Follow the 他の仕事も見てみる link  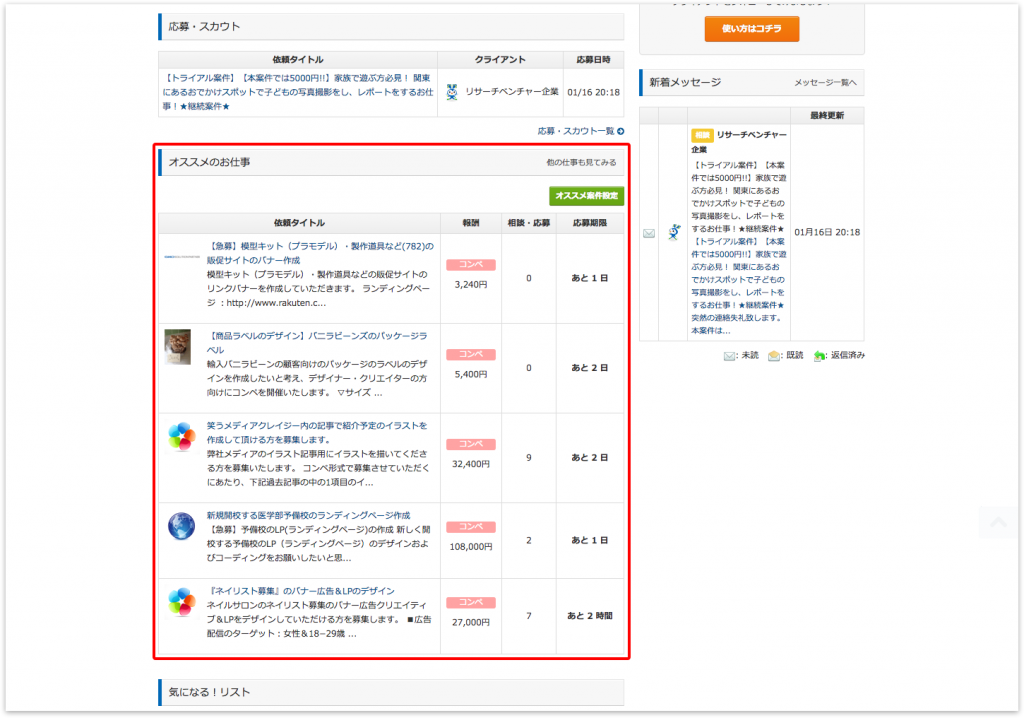pyautogui.click(x=581, y=162)
